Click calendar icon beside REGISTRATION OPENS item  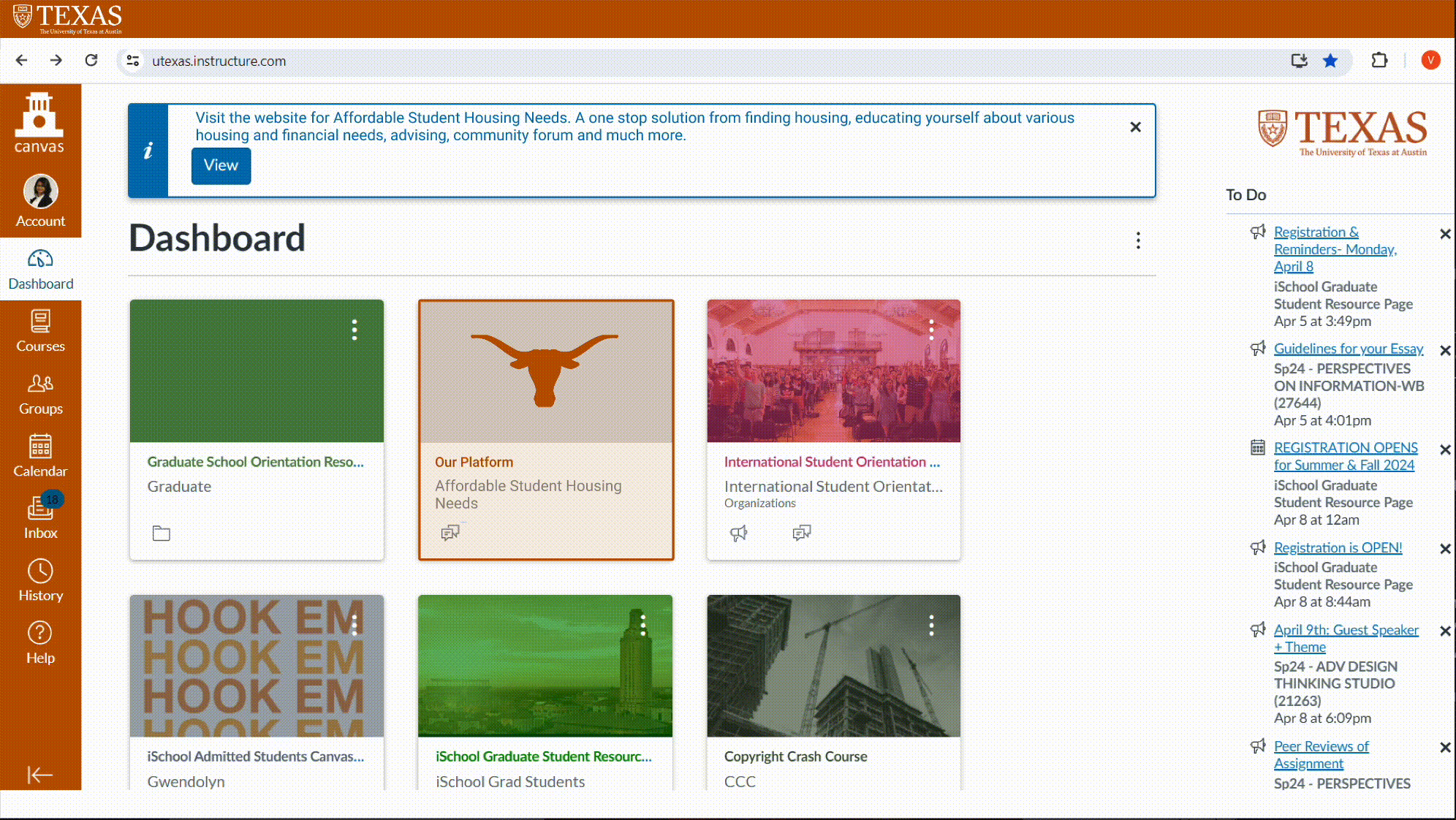point(1257,447)
